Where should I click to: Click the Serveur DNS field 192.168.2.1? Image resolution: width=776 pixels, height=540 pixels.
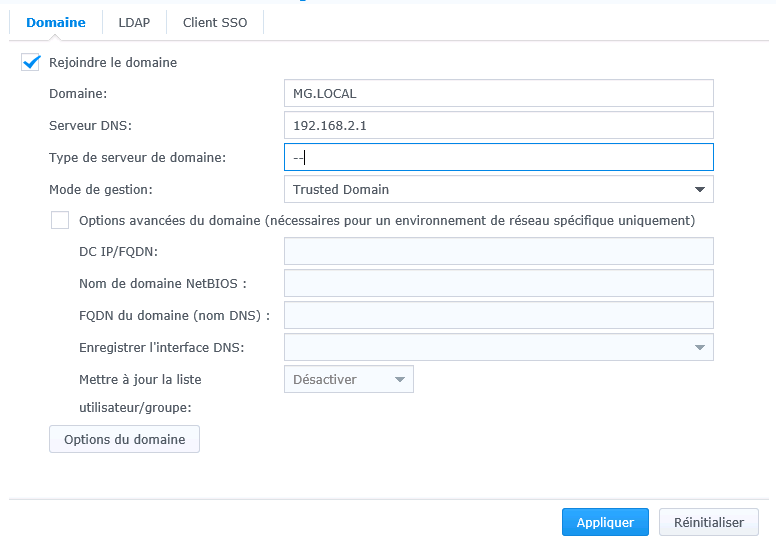tap(498, 125)
